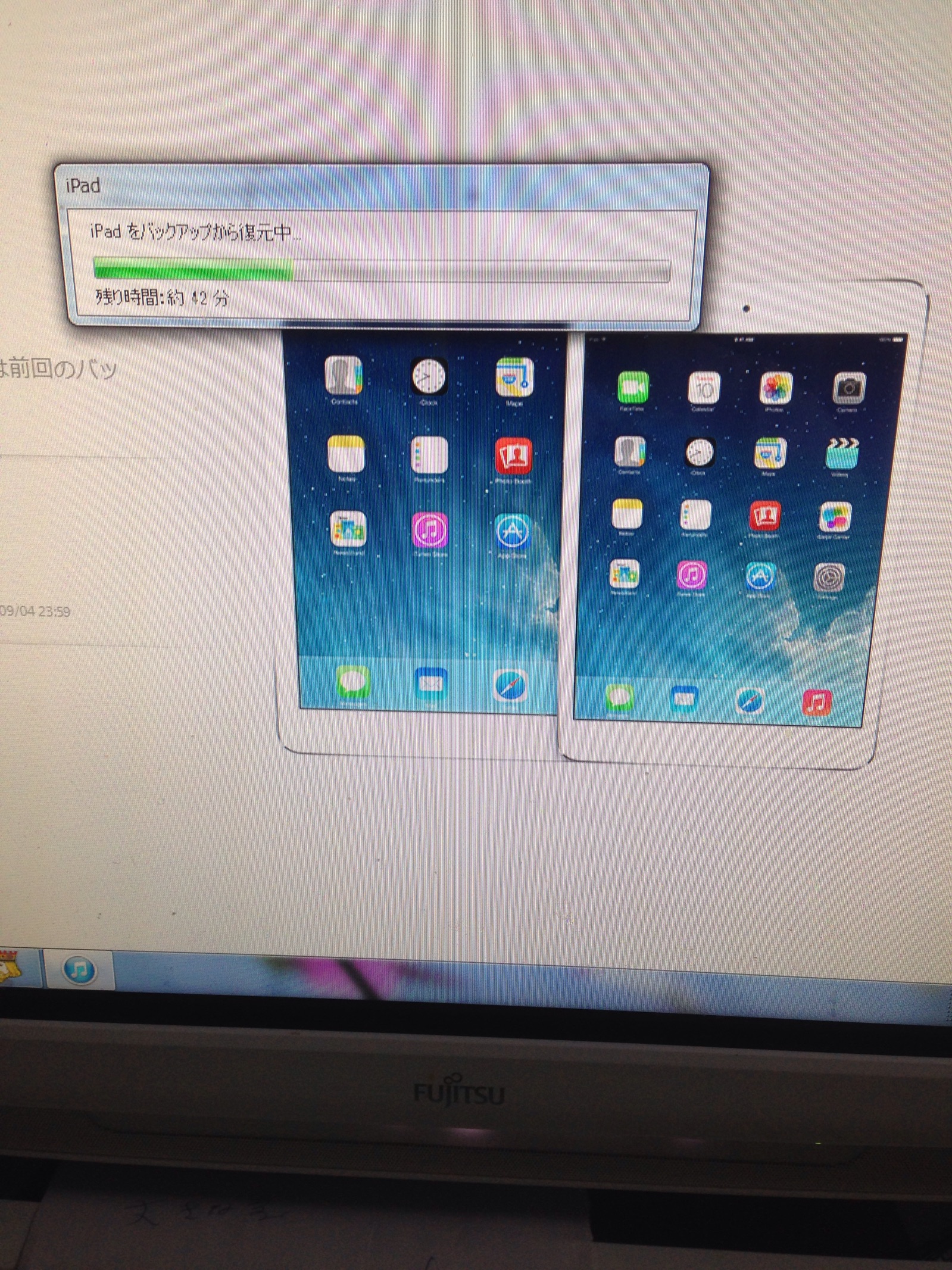Click the Maps icon on the left iPad

coord(514,377)
